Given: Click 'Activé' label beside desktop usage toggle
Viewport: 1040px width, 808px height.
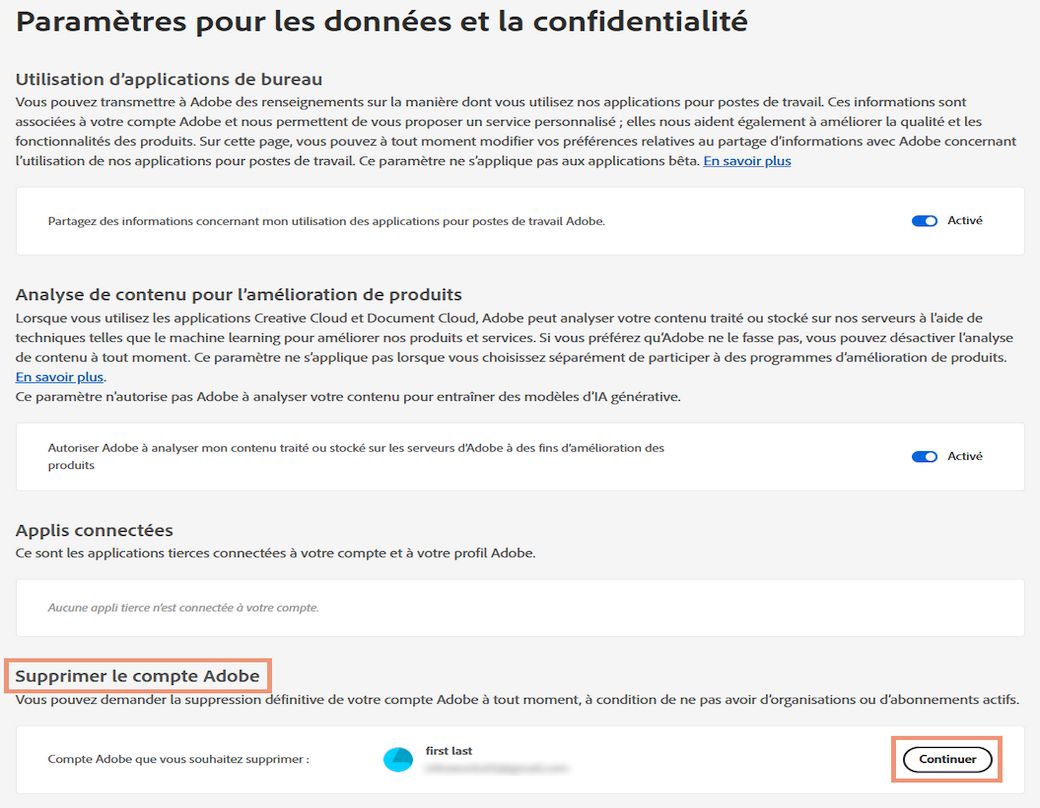Looking at the screenshot, I should tap(965, 220).
